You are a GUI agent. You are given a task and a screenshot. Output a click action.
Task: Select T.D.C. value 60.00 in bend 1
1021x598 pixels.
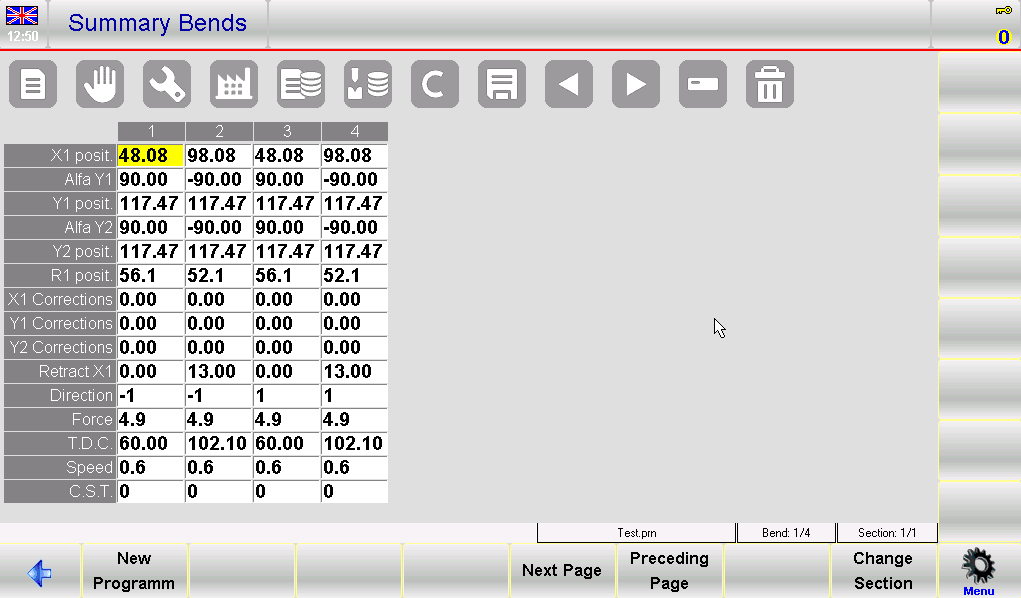coord(150,444)
